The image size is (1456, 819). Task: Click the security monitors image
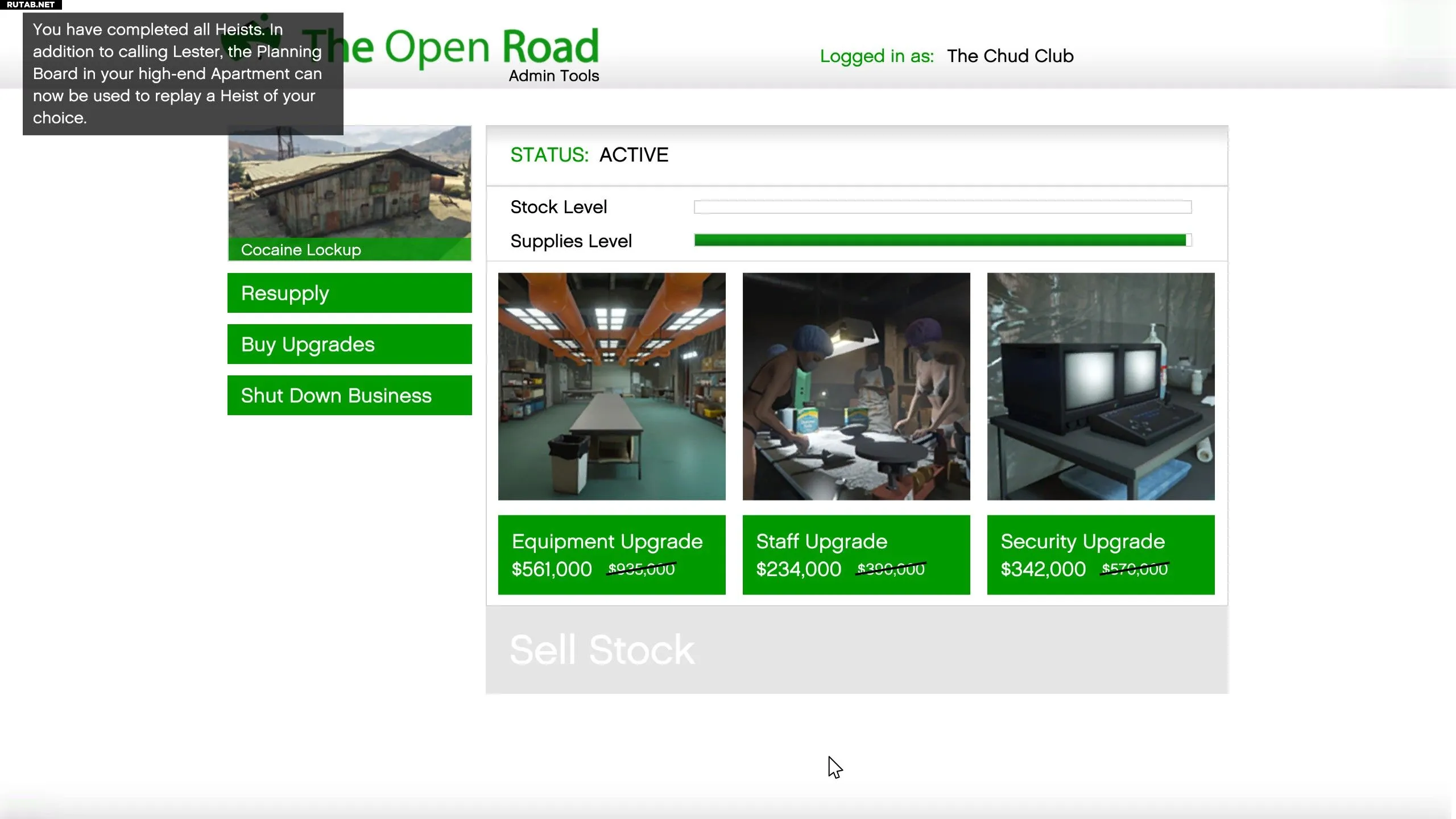tap(1101, 386)
